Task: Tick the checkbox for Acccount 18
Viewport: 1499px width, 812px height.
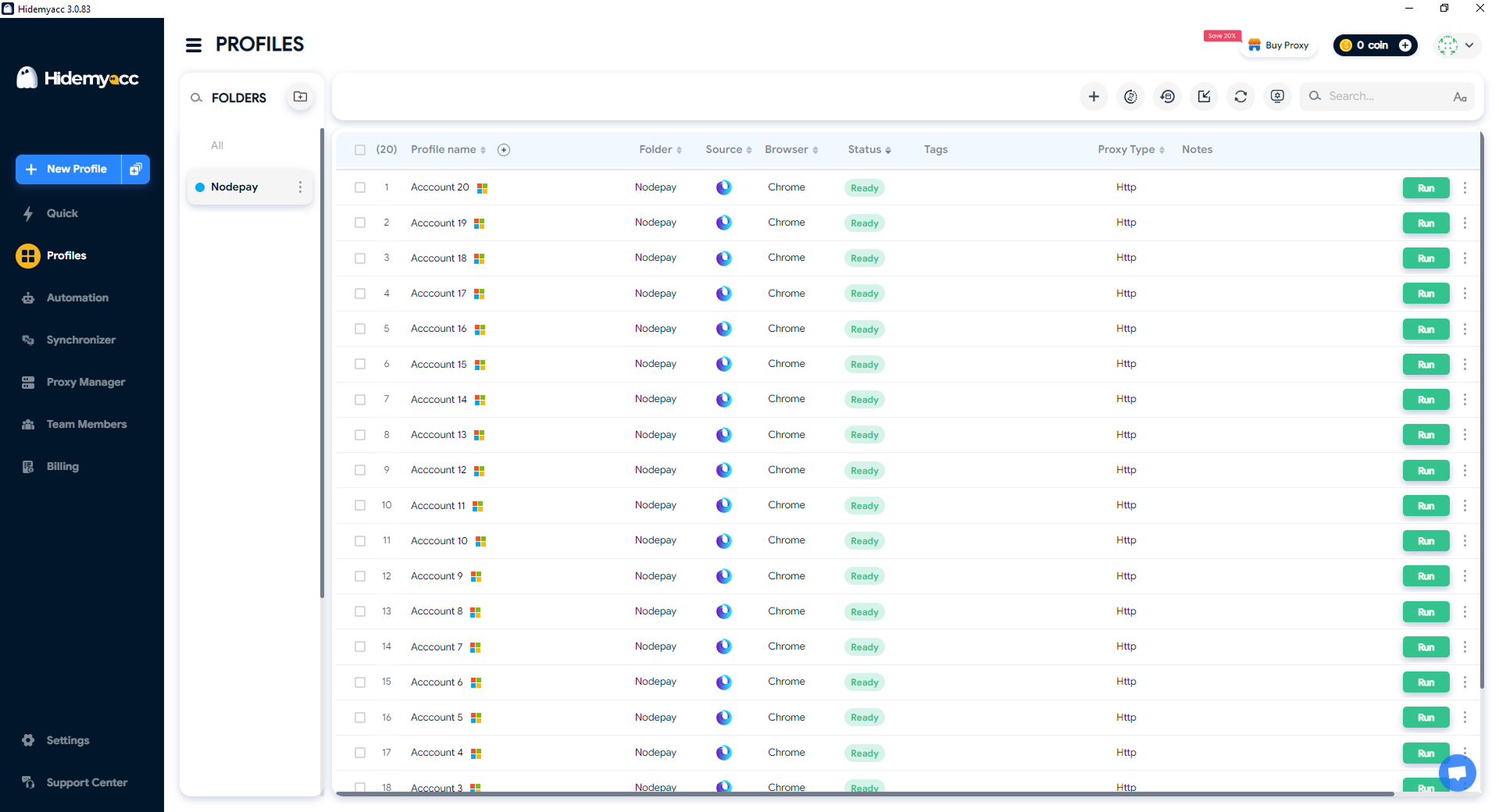Action: [360, 258]
